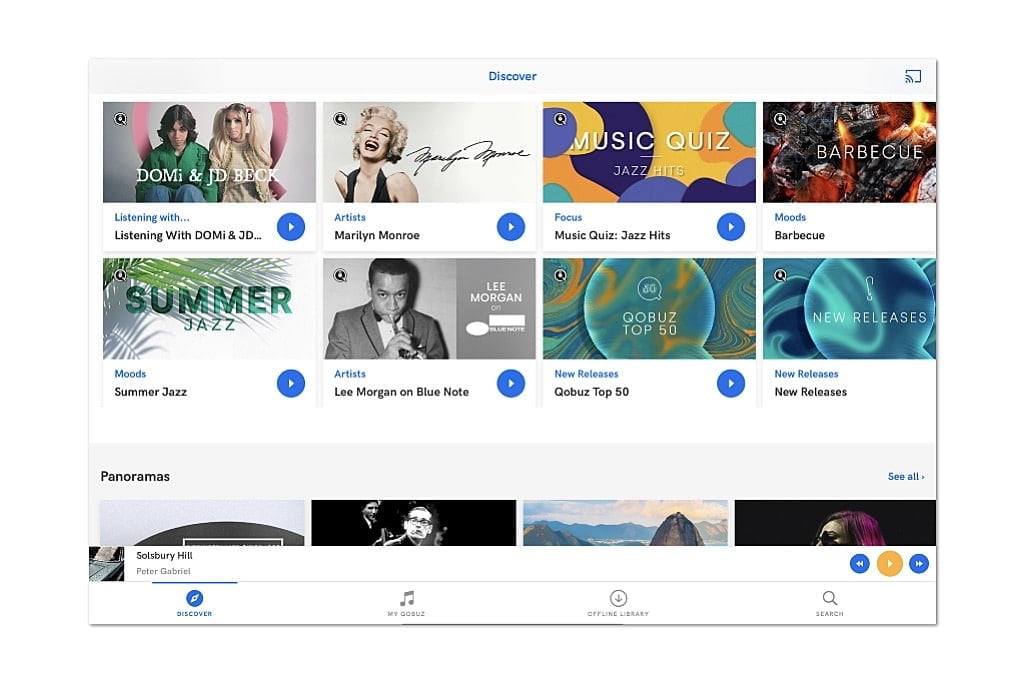Play Lee Morgan on Blue Note playlist
Image resolution: width=1024 pixels, height=683 pixels.
click(511, 383)
